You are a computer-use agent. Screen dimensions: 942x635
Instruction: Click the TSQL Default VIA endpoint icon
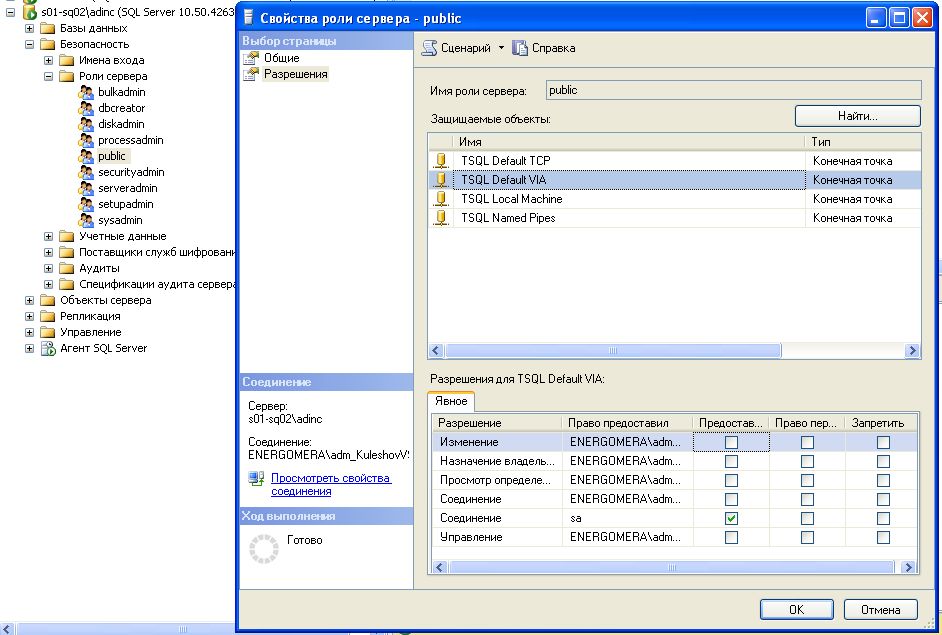tap(441, 180)
